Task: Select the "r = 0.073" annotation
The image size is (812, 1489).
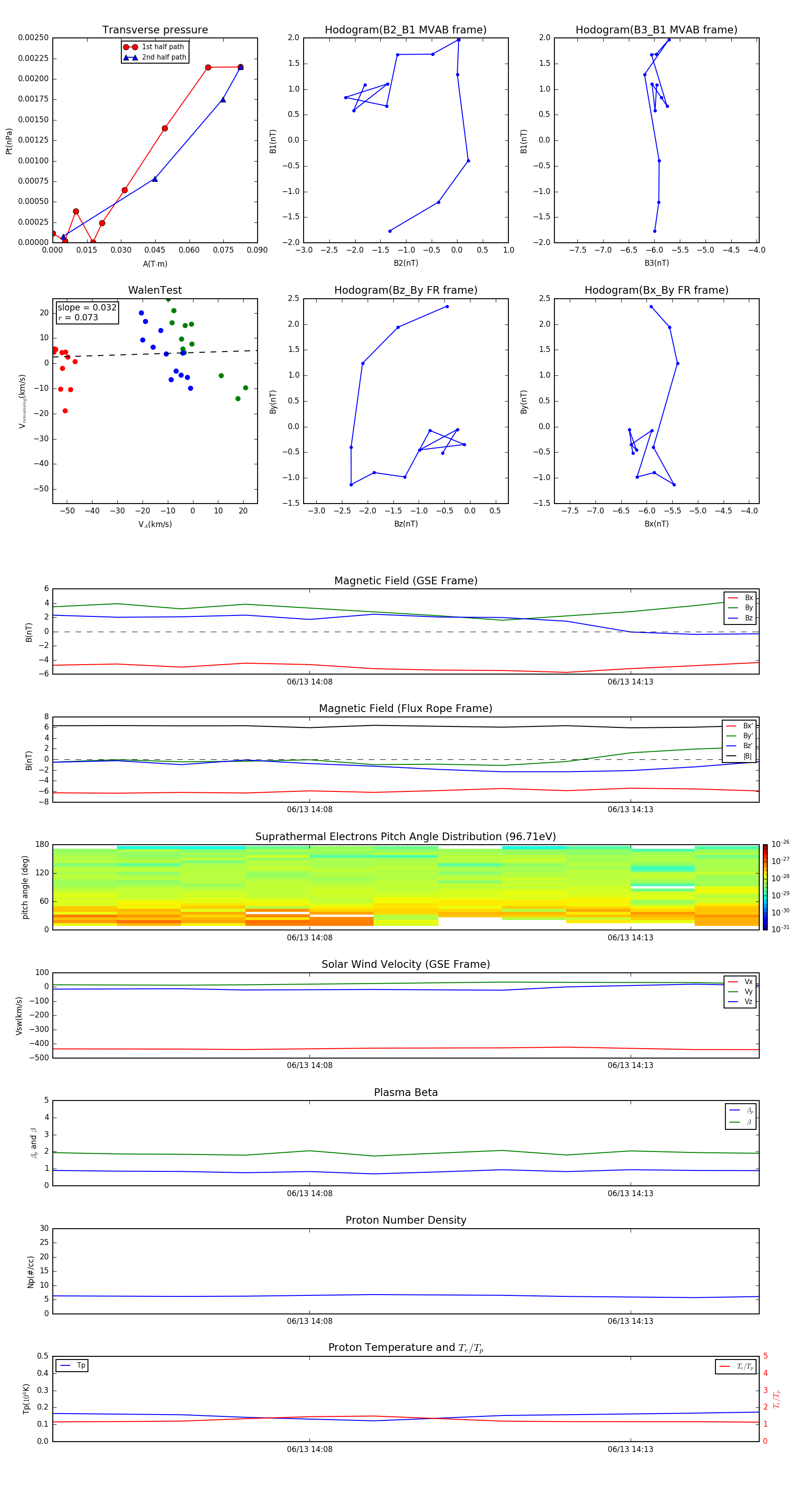Action: (78, 317)
